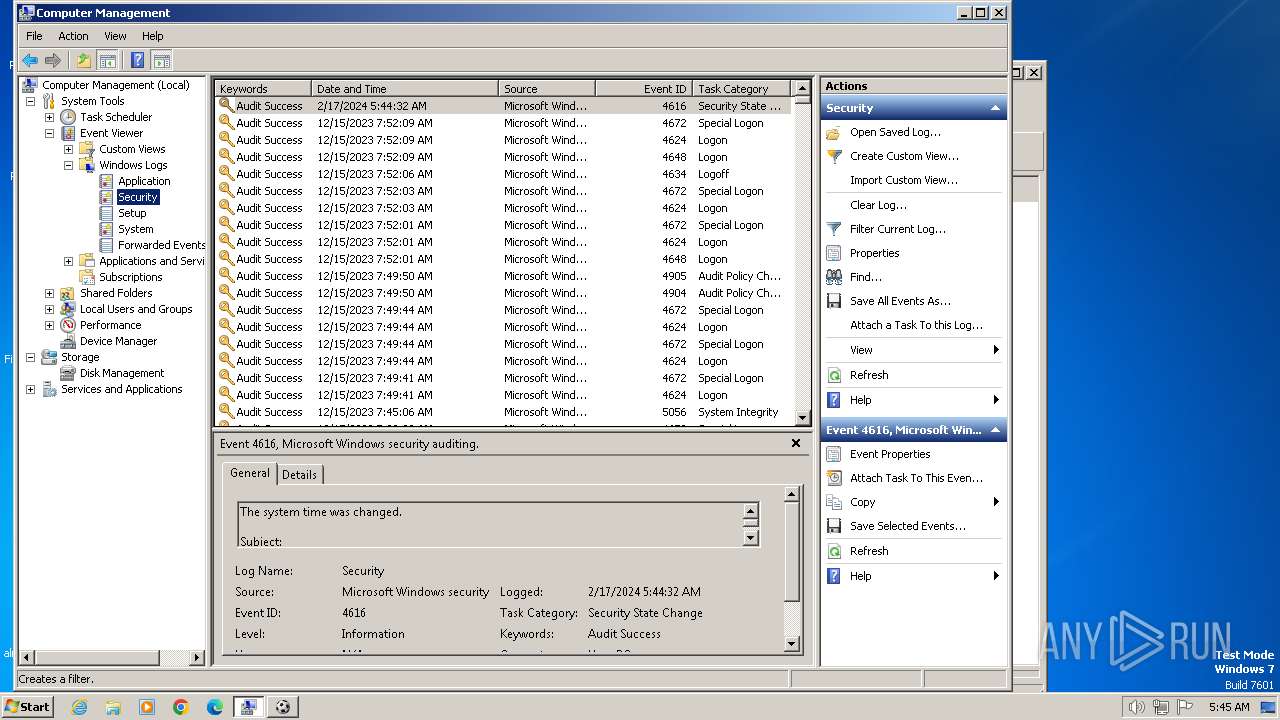Open Microsoft Edge from taskbar
The image size is (1280, 720).
click(215, 707)
